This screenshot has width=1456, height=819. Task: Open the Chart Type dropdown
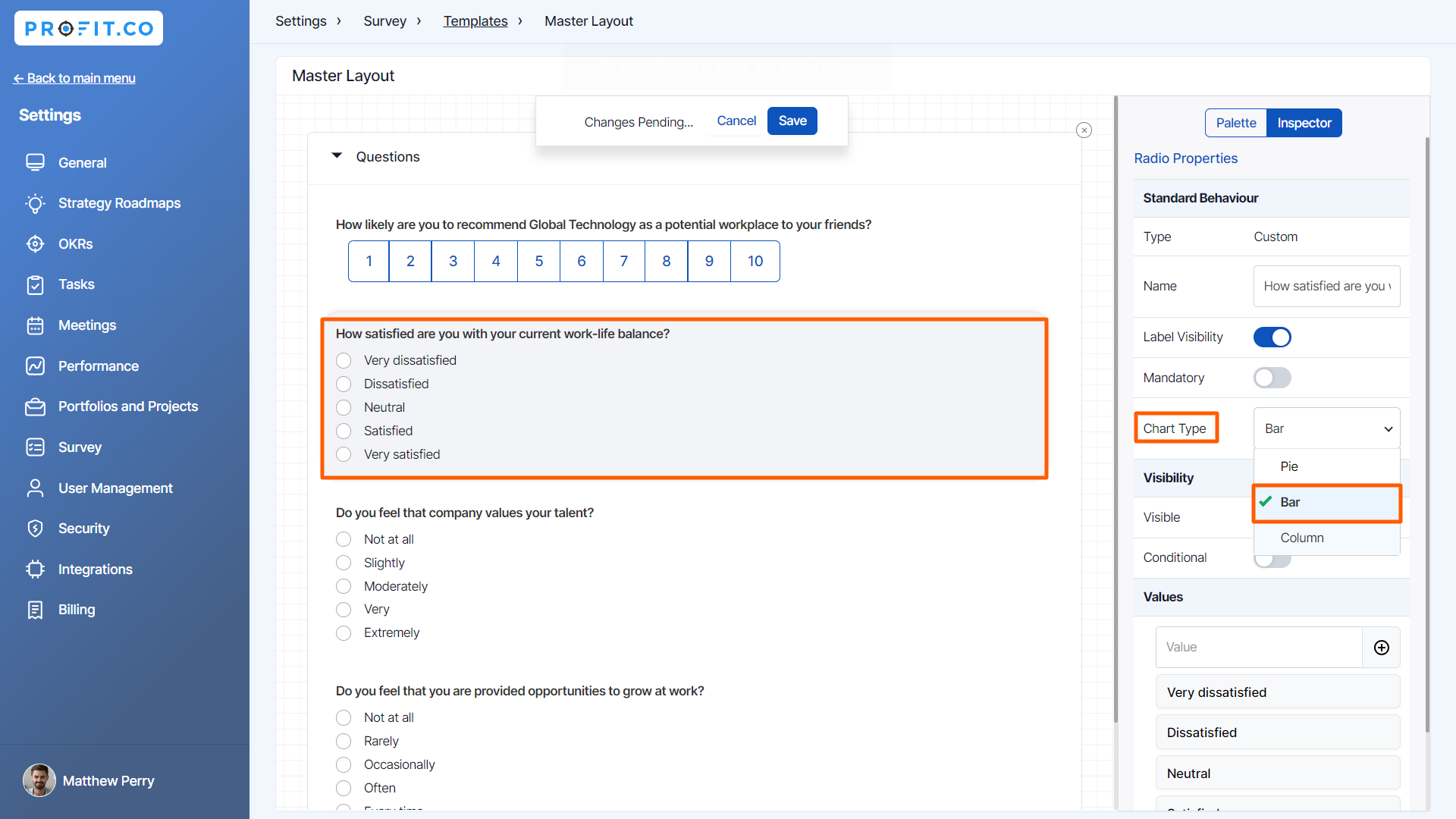coord(1326,428)
